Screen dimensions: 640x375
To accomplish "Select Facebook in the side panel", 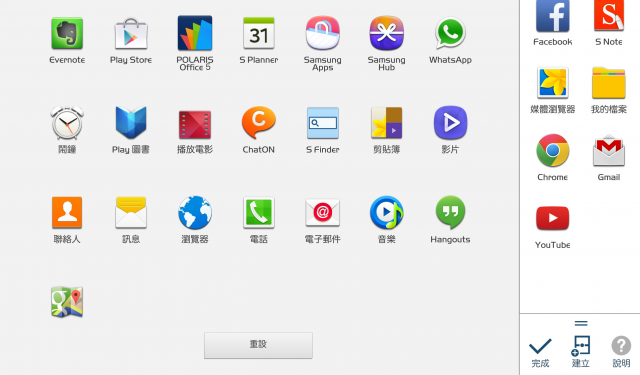I will (553, 16).
